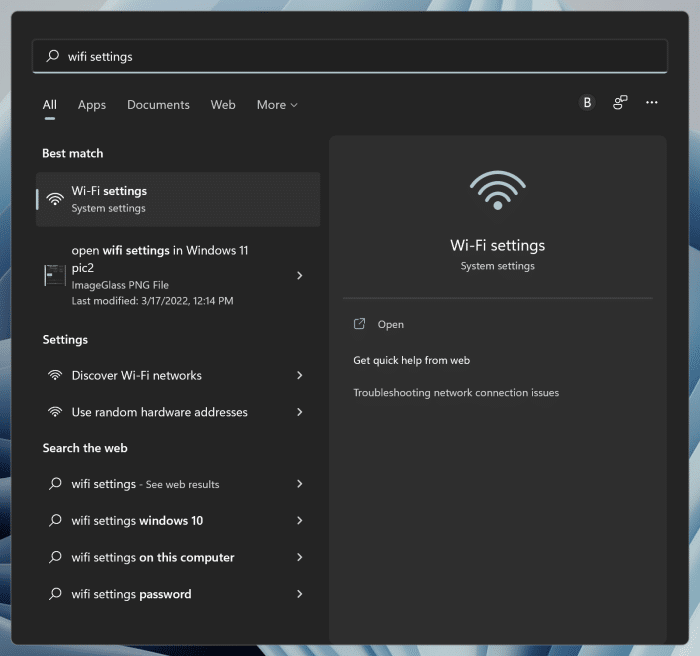Expand Use random hardware addresses chevron

coord(300,412)
